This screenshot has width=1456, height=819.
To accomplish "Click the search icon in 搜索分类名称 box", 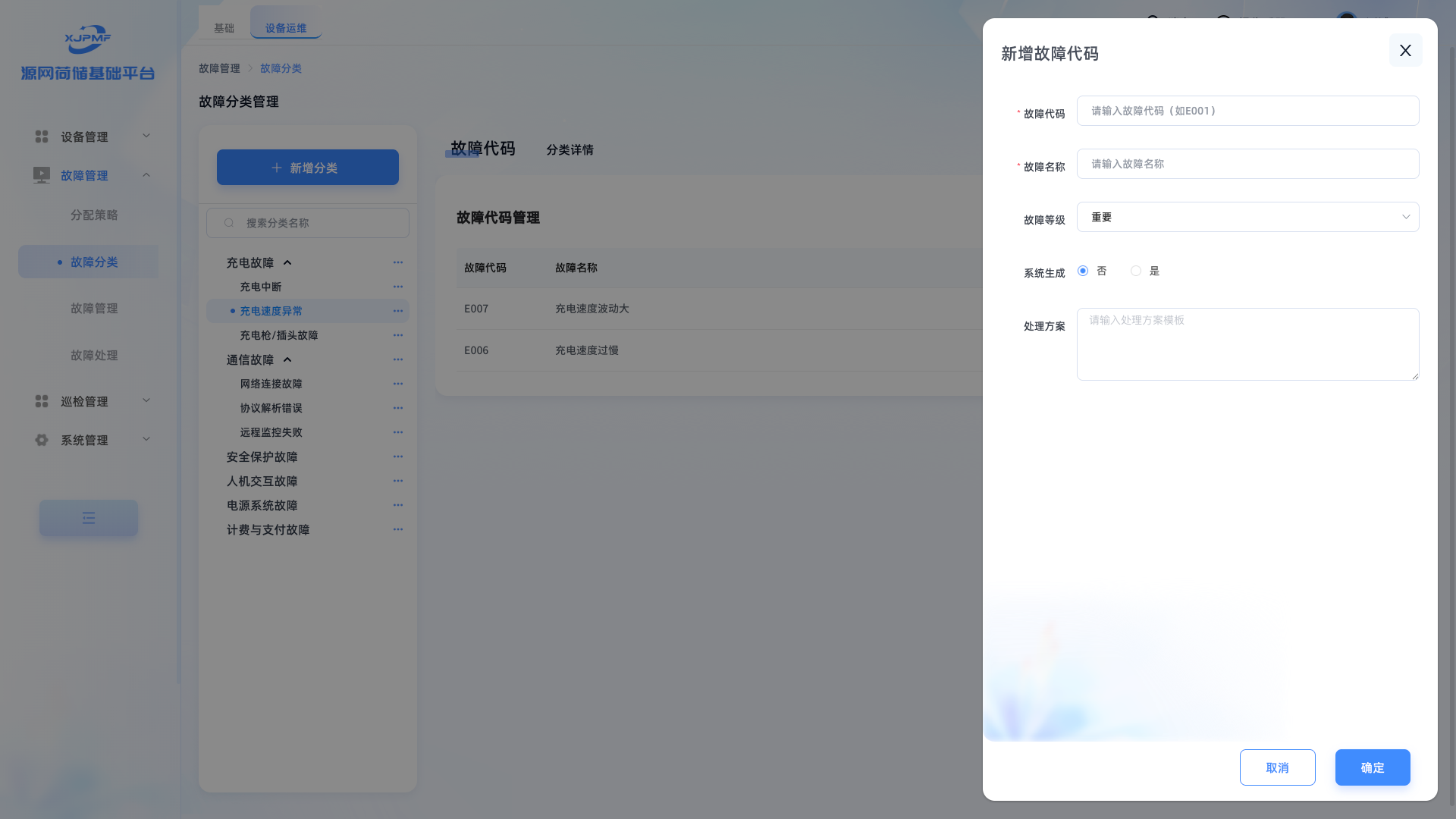I will coord(229,223).
